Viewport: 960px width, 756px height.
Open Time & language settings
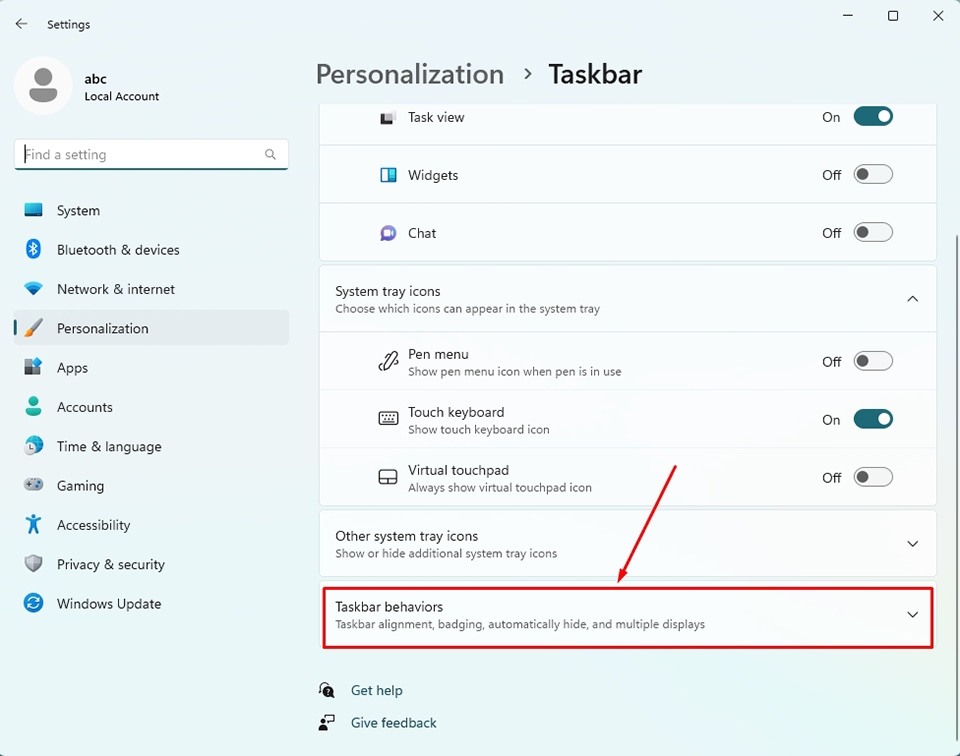click(151, 445)
